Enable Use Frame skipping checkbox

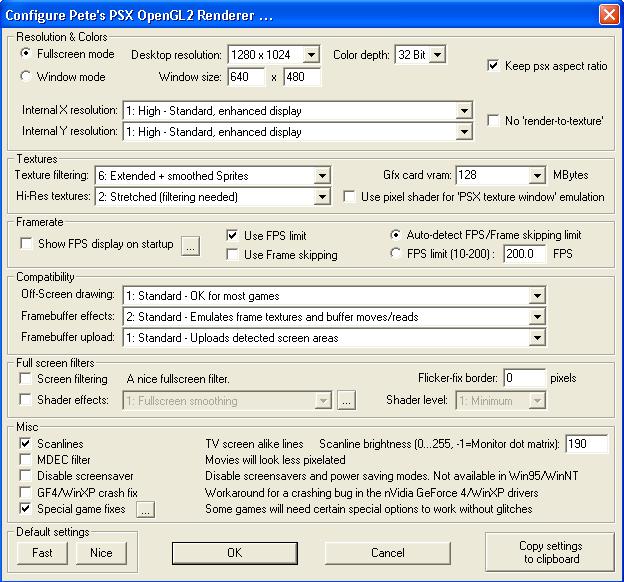(x=233, y=255)
